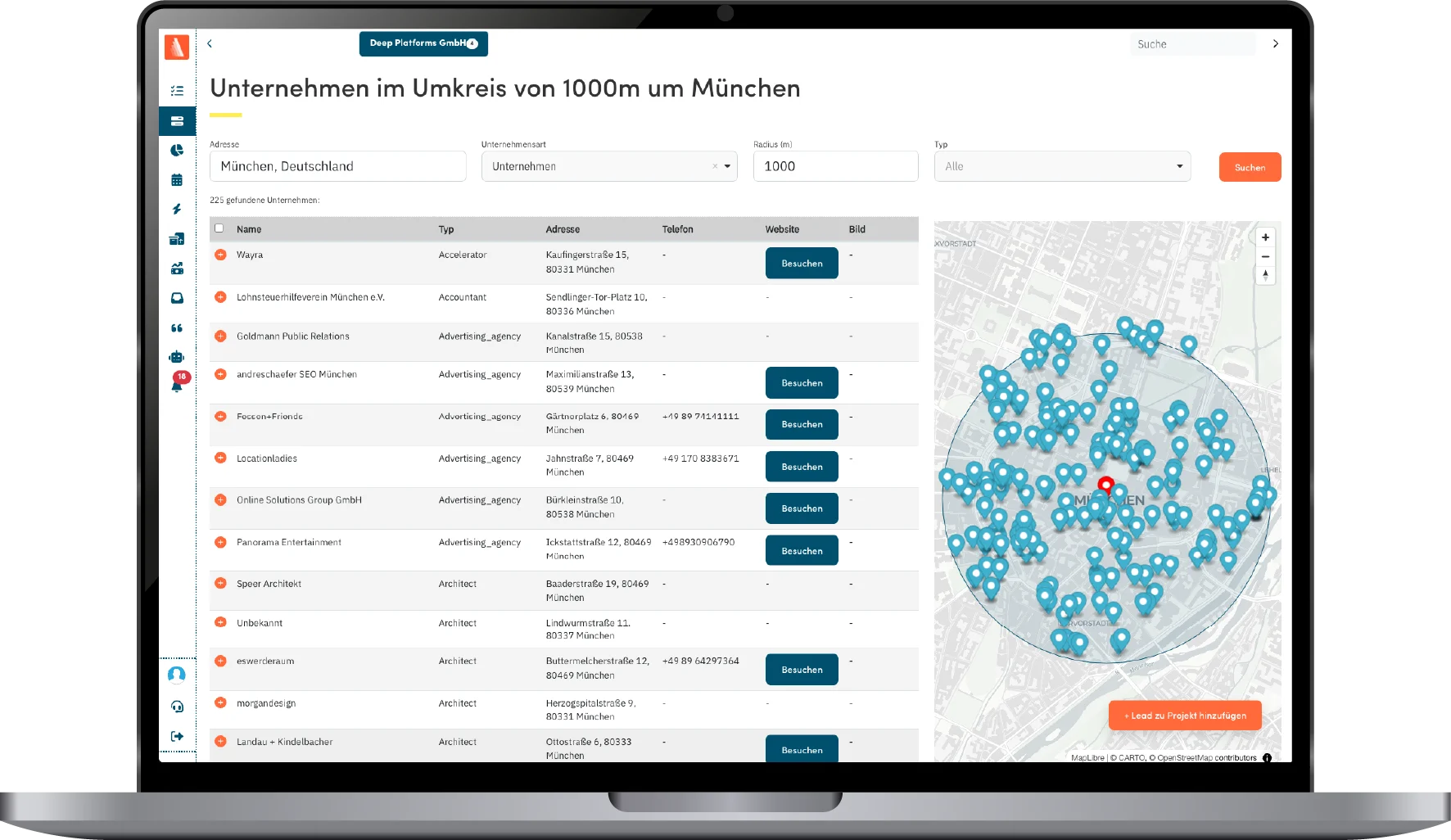This screenshot has width=1451, height=840.
Task: Click the Suchen button
Action: click(x=1250, y=166)
